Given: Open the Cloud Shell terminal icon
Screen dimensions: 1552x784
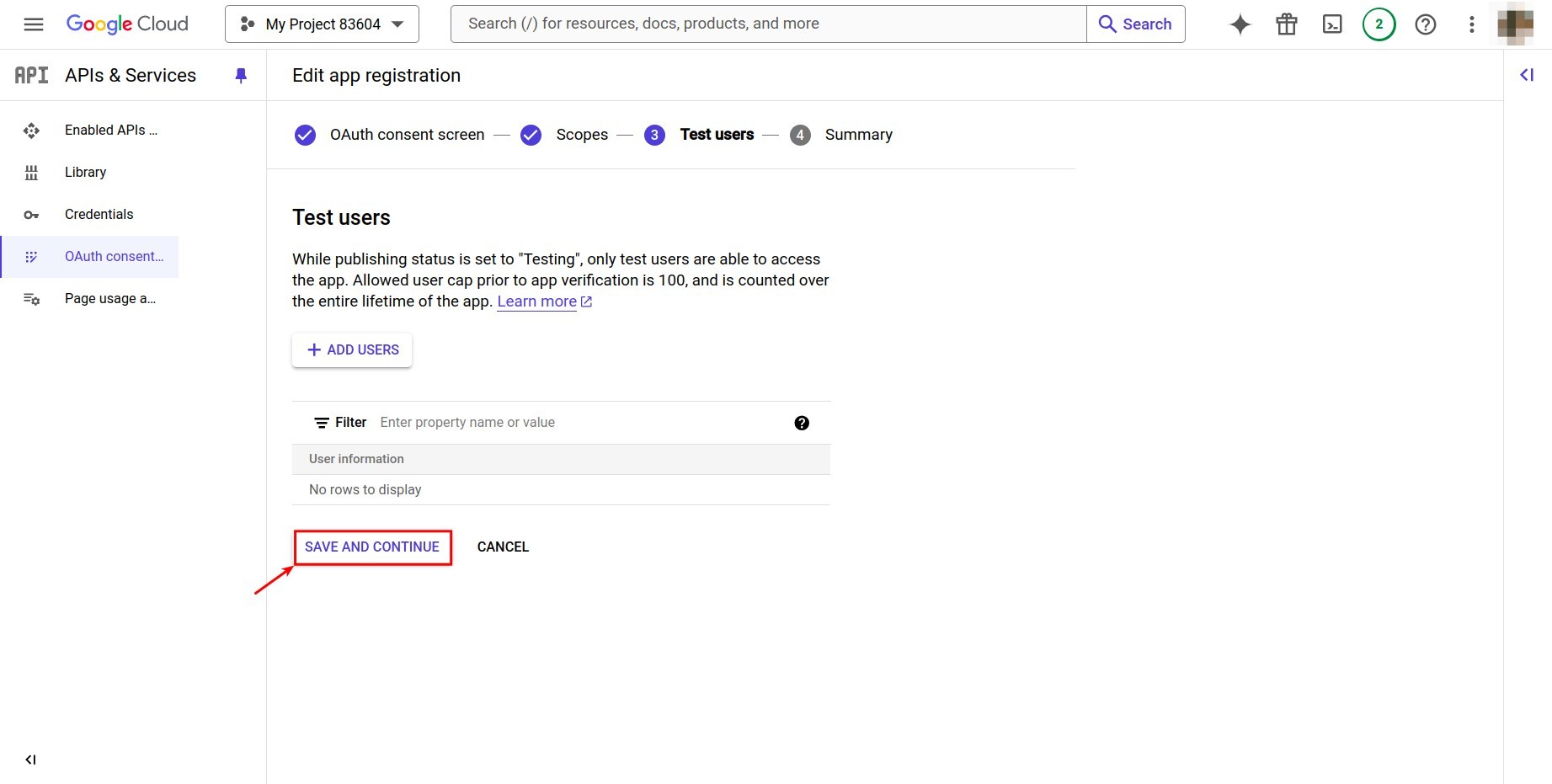Looking at the screenshot, I should tap(1331, 24).
